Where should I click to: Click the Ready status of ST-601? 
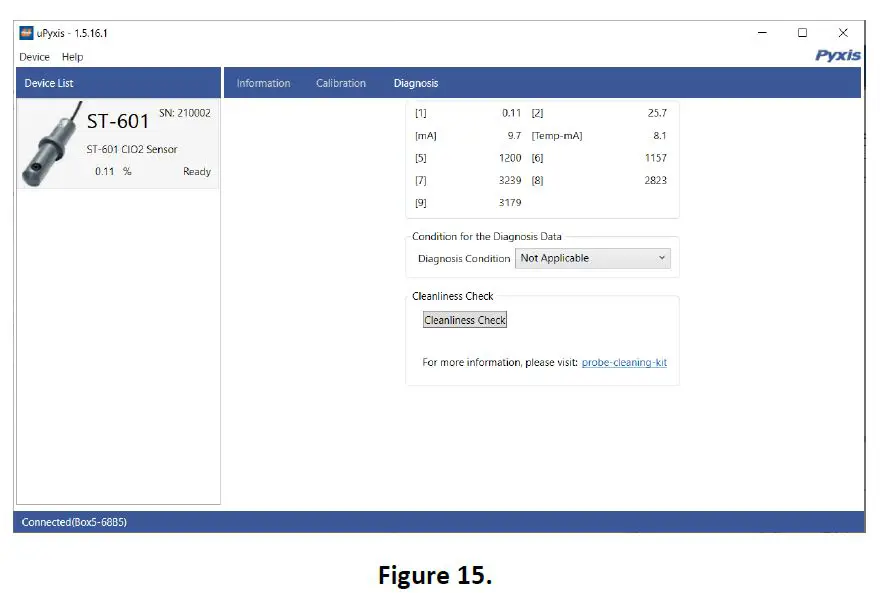click(197, 171)
